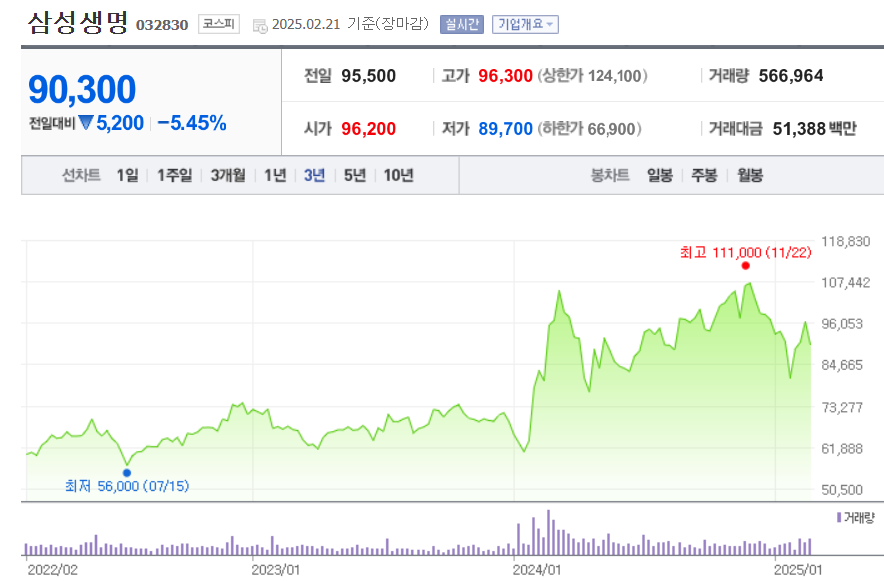Click the 상한가 124,100 text
Image resolution: width=884 pixels, height=581 pixels.
593,76
